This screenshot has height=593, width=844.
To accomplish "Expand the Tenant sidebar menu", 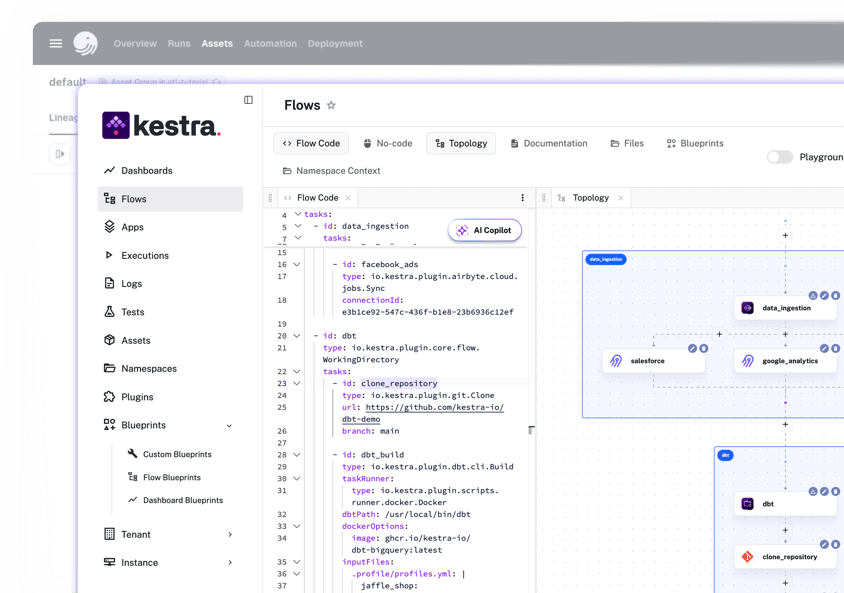I will [x=230, y=535].
